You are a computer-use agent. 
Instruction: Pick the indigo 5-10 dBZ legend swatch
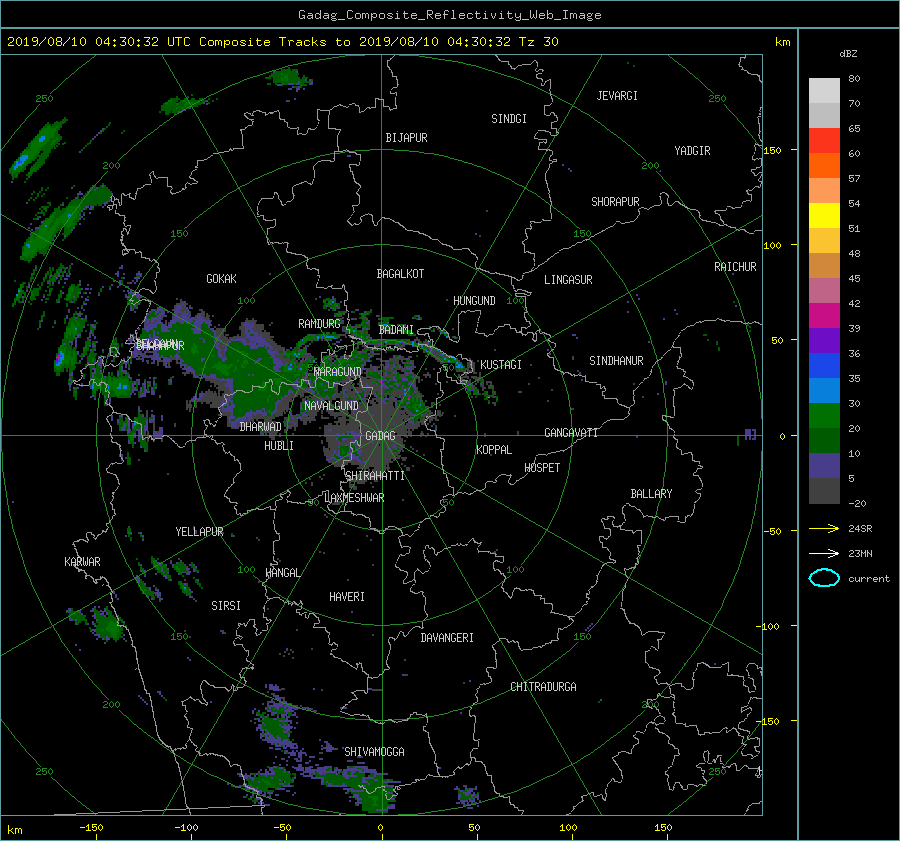pos(824,465)
